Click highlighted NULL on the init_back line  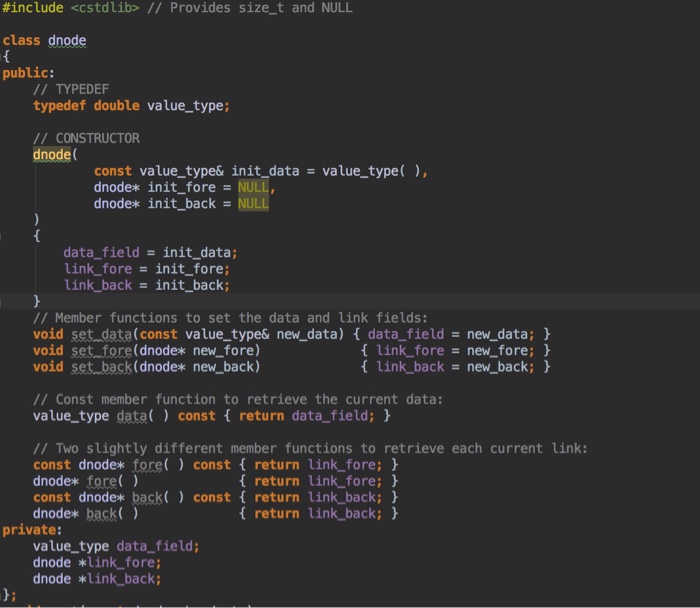[x=253, y=204]
